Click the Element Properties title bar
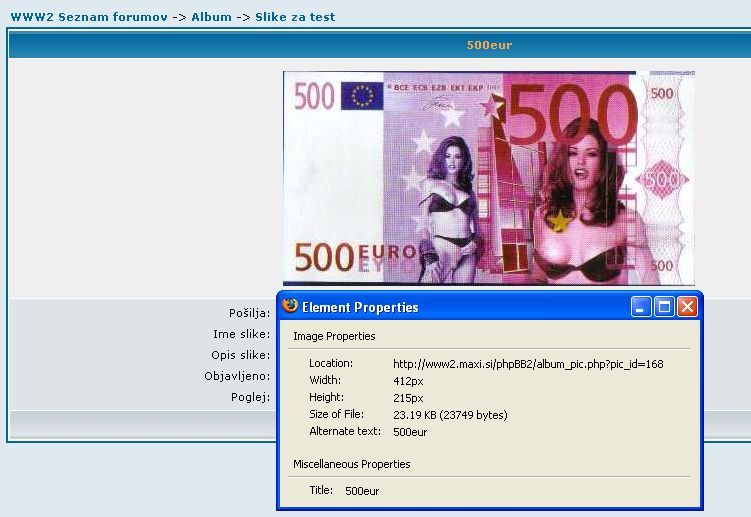751x517 pixels. pos(489,307)
